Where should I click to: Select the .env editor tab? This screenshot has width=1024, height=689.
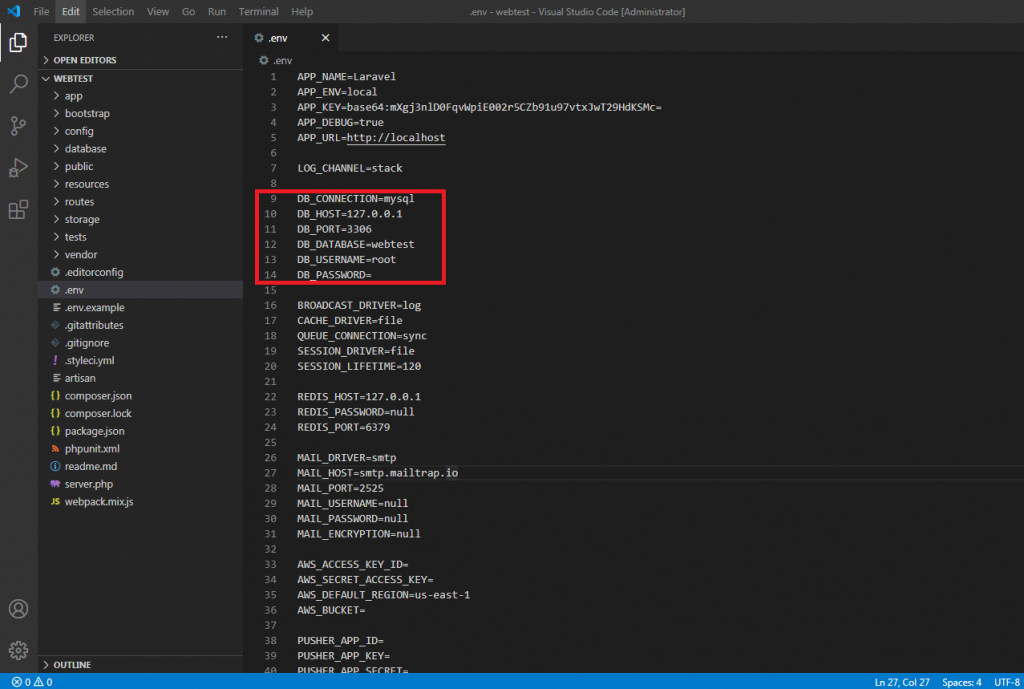(293, 38)
